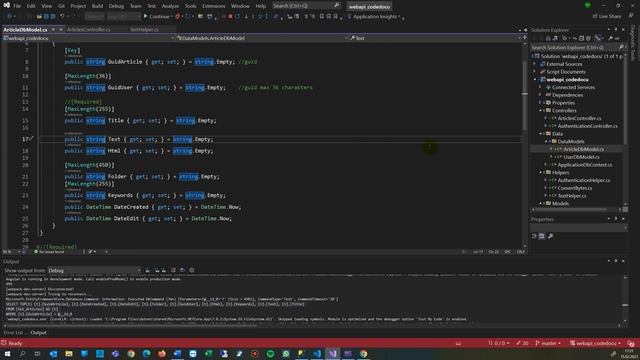Toggle Show All Files in Solution Explorer
This screenshot has width=640, height=360.
point(588,38)
